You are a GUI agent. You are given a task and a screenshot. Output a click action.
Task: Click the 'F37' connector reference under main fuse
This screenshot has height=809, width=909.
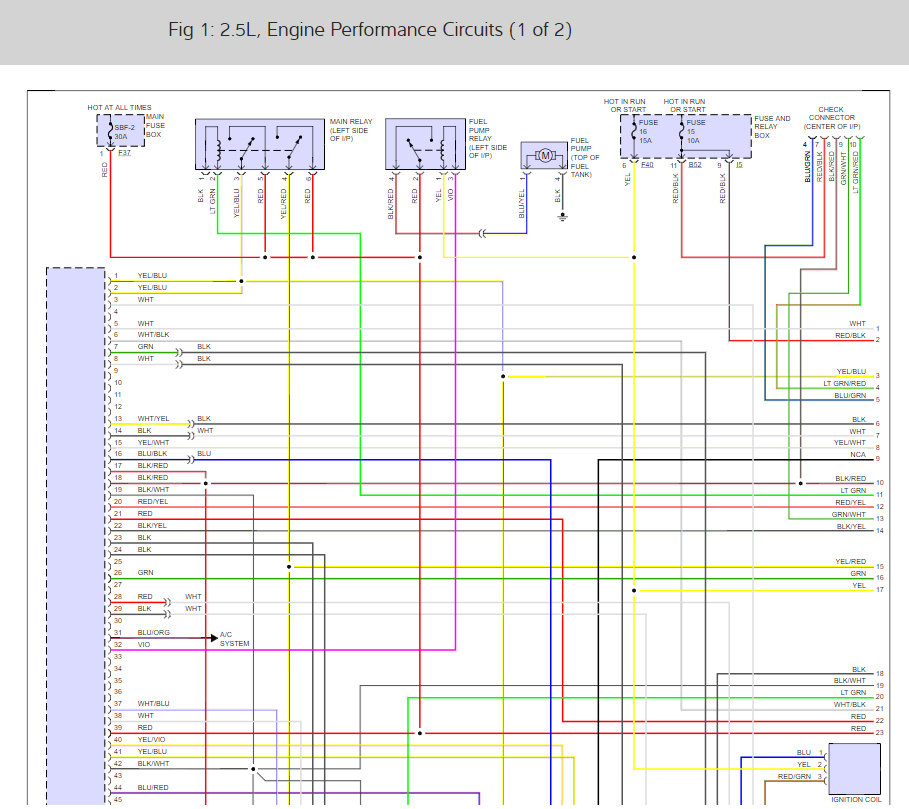pos(124,154)
